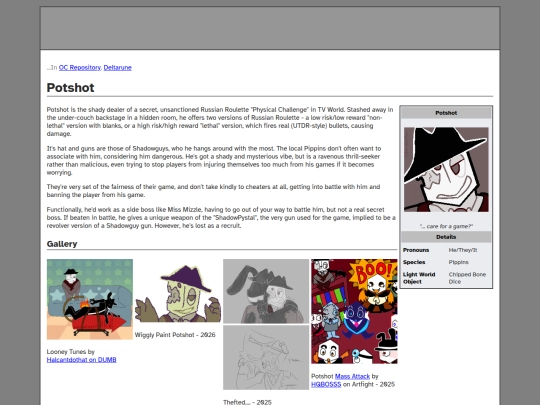Click the Pronouns label in infobox
Viewport: 540px width, 405px height.
pyautogui.click(x=416, y=250)
